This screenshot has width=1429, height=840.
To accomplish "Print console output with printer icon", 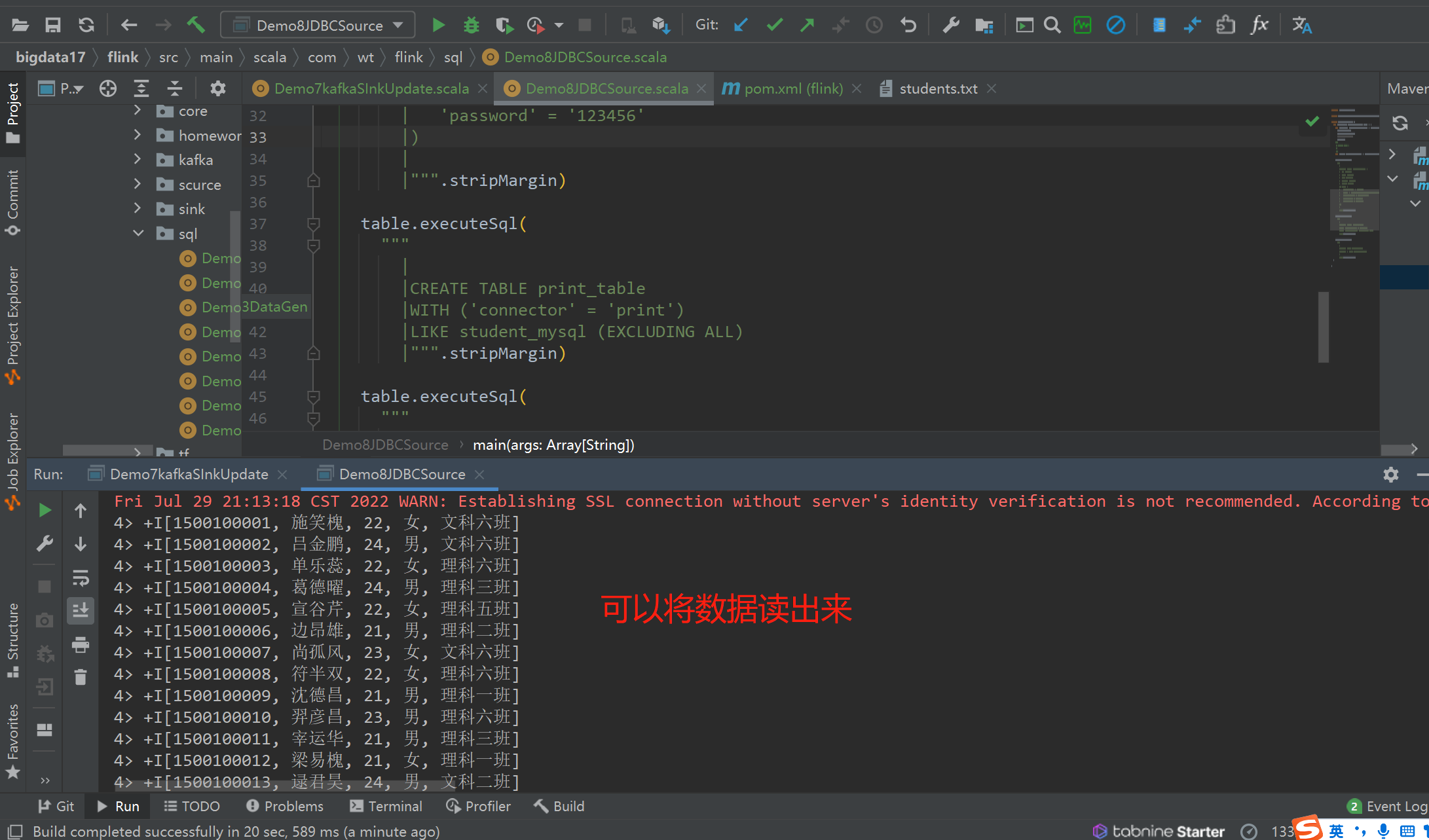I will [81, 645].
